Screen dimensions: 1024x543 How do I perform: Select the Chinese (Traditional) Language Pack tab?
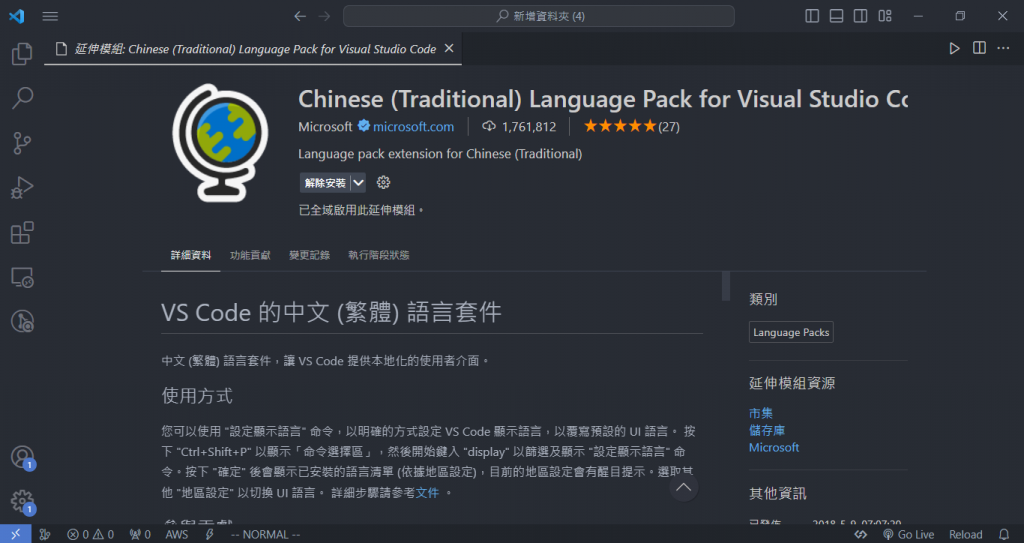[253, 49]
